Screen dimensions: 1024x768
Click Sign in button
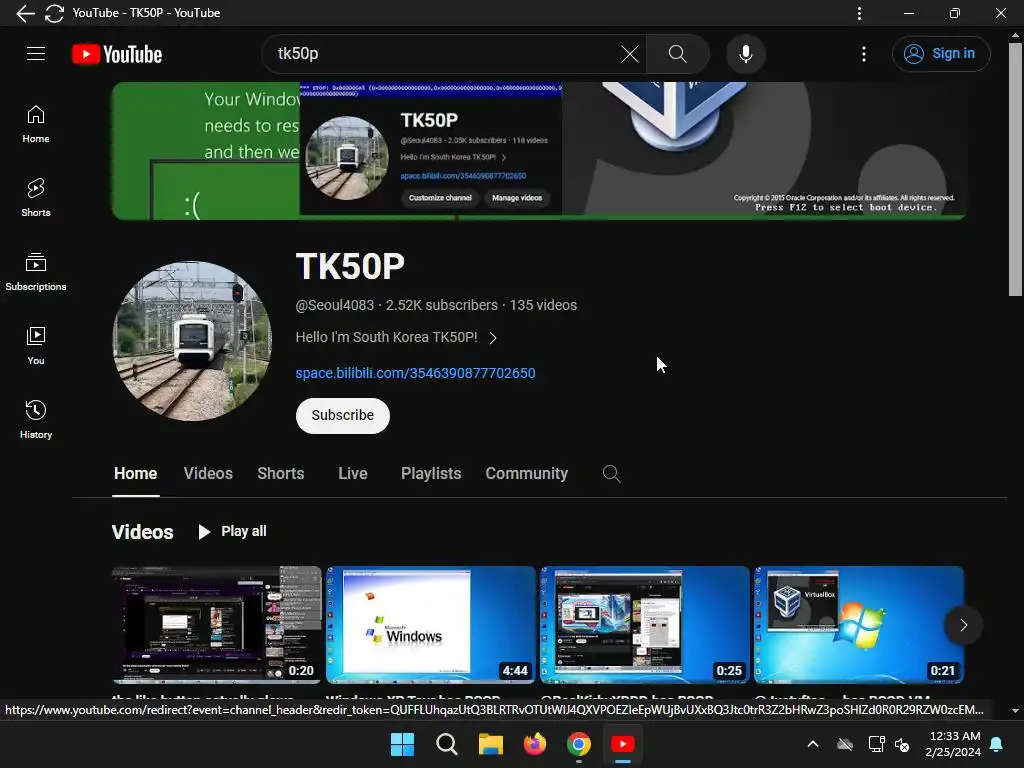940,54
